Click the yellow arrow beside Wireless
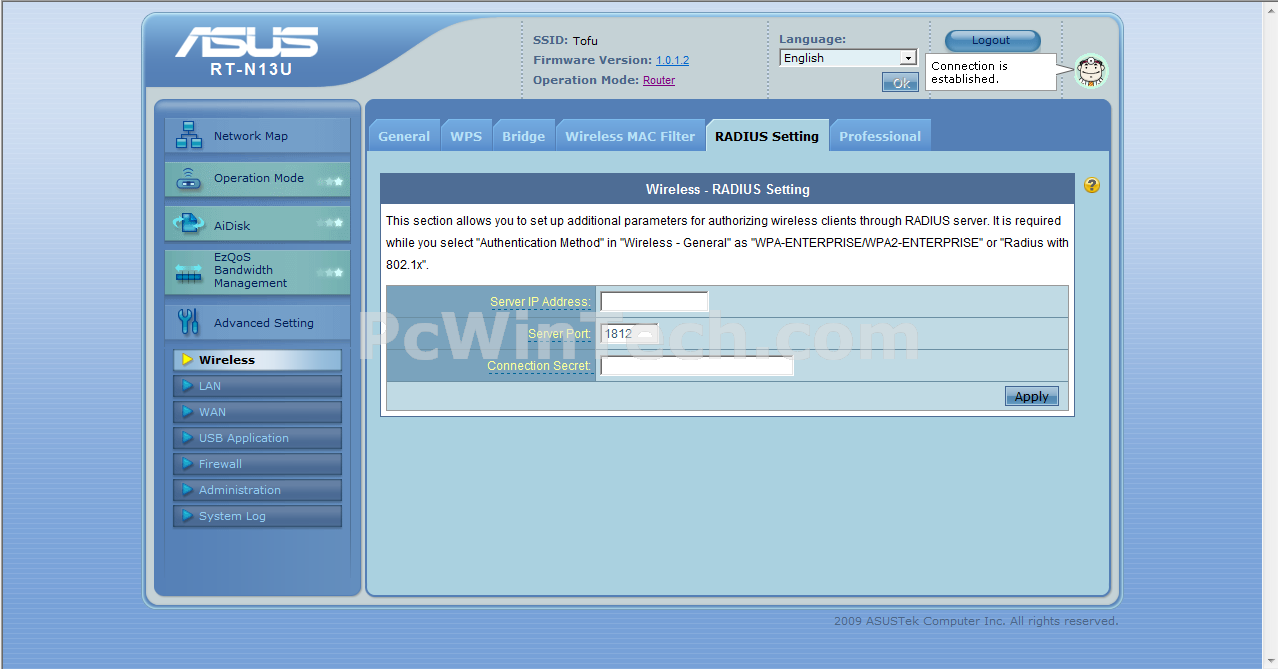 pos(187,360)
